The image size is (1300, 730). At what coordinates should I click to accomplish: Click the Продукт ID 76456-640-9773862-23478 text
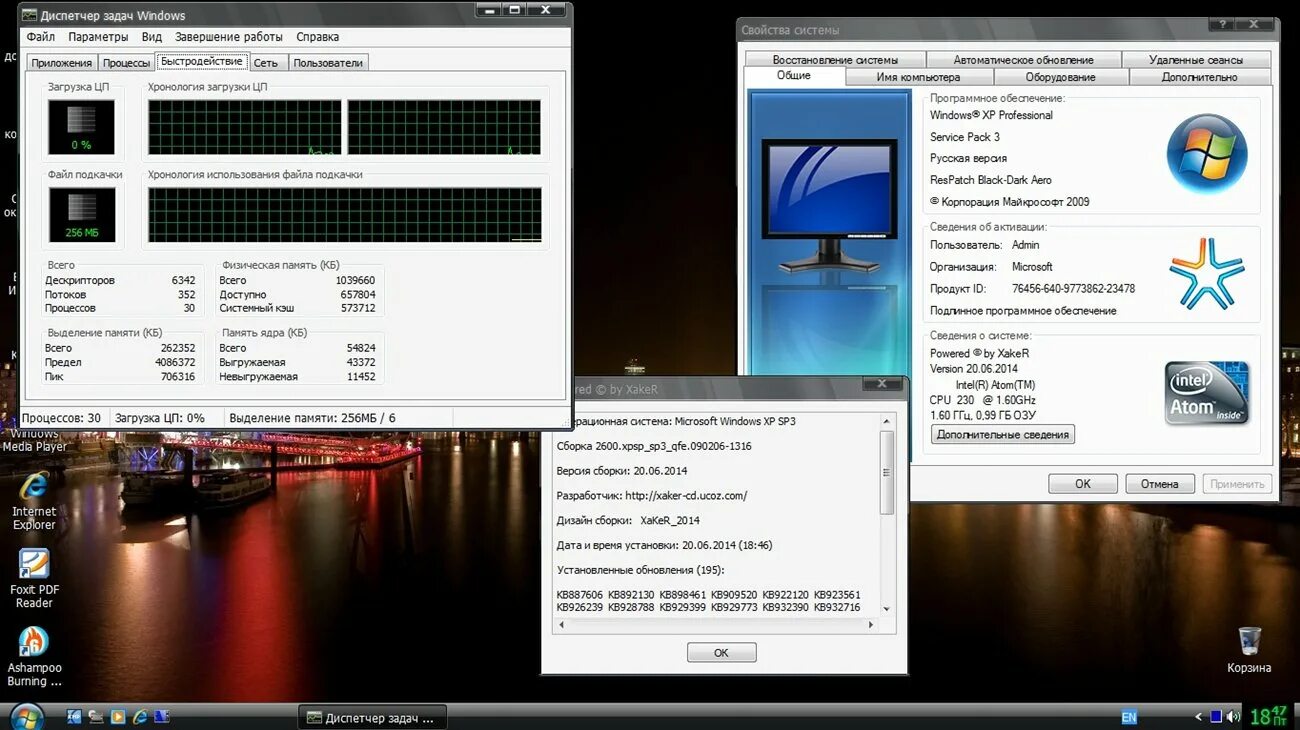click(1032, 288)
